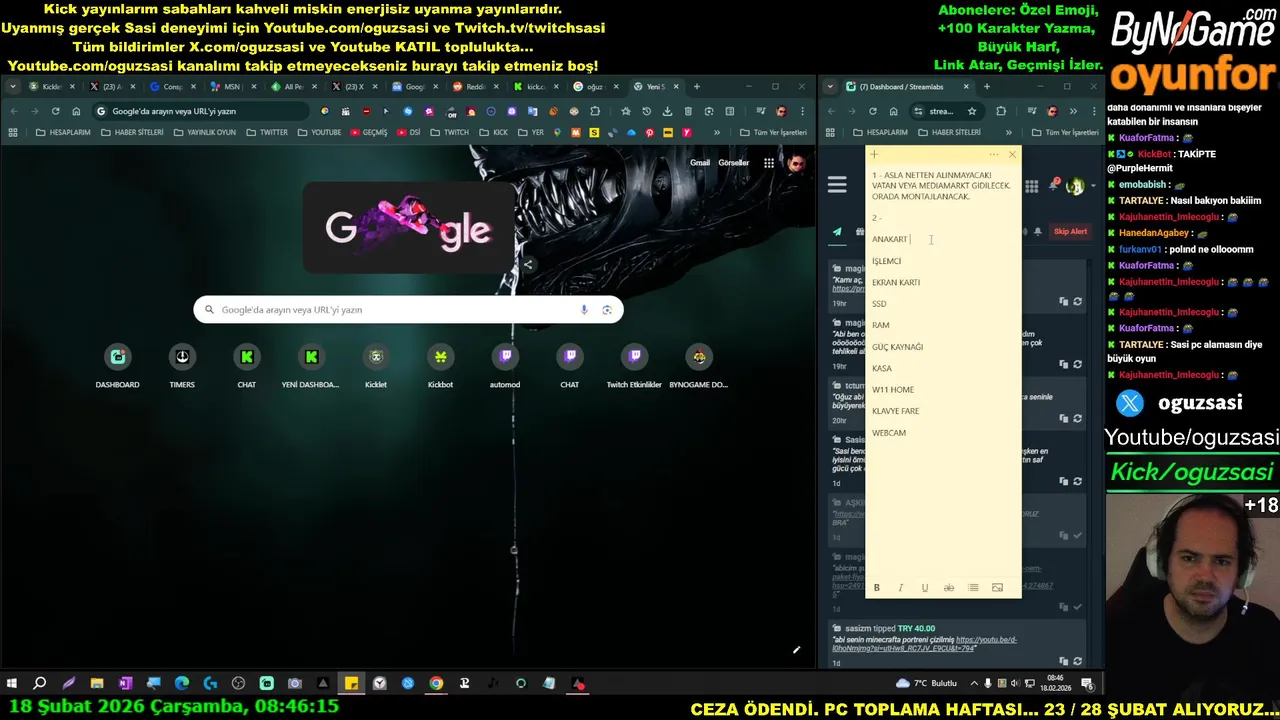Screen dimensions: 1280x720
Task: Click the share doodle icon
Action: 528,264
